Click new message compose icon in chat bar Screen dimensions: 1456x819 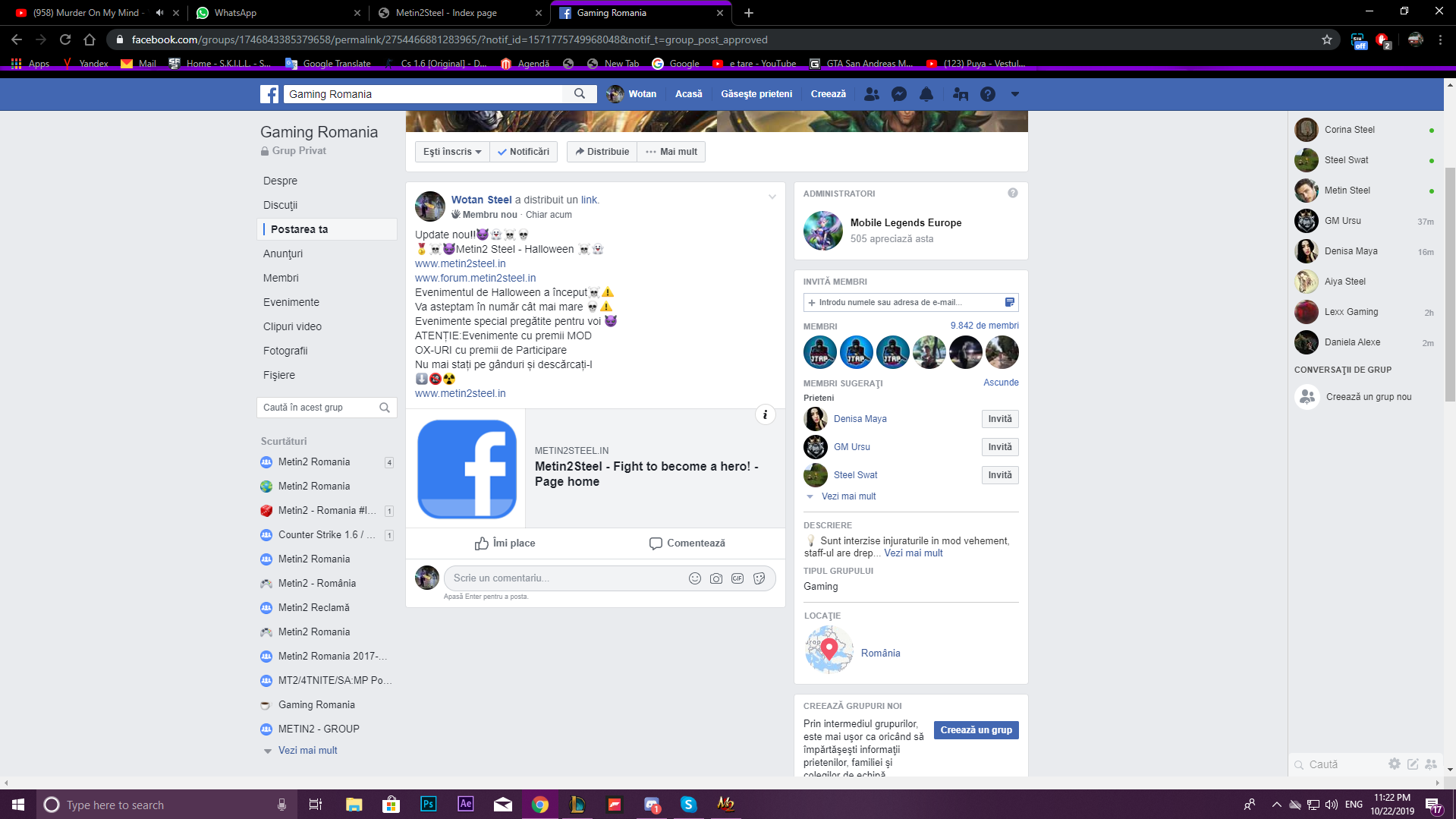(1413, 764)
